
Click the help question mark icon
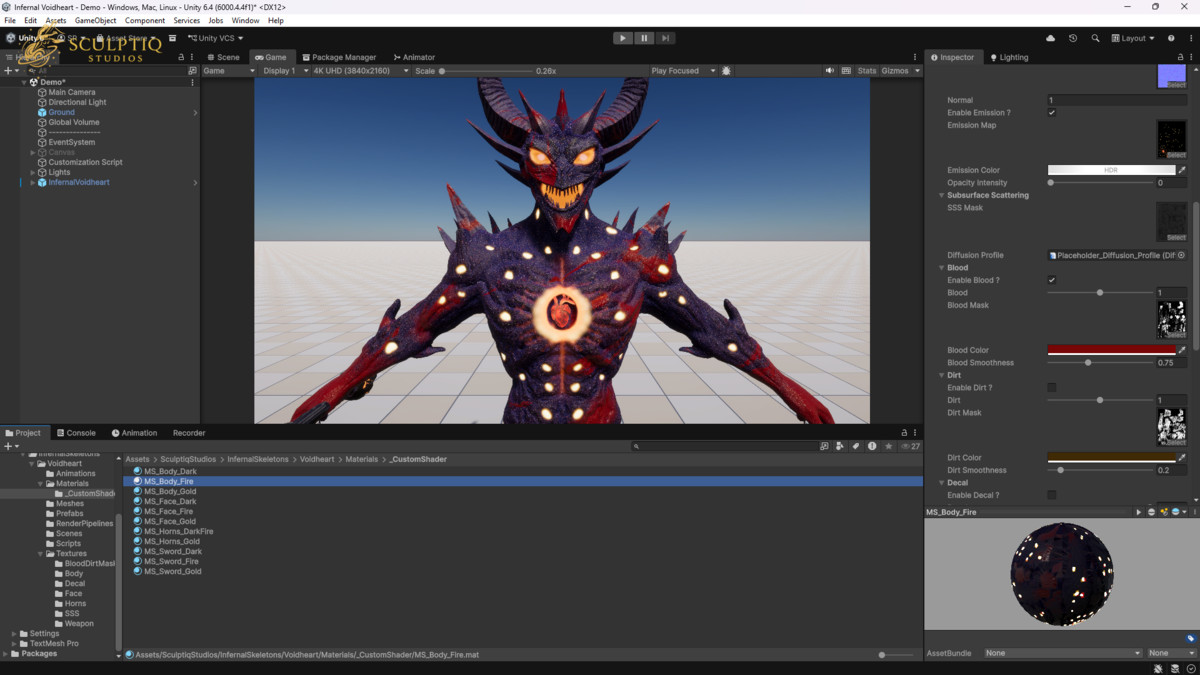[1171, 38]
